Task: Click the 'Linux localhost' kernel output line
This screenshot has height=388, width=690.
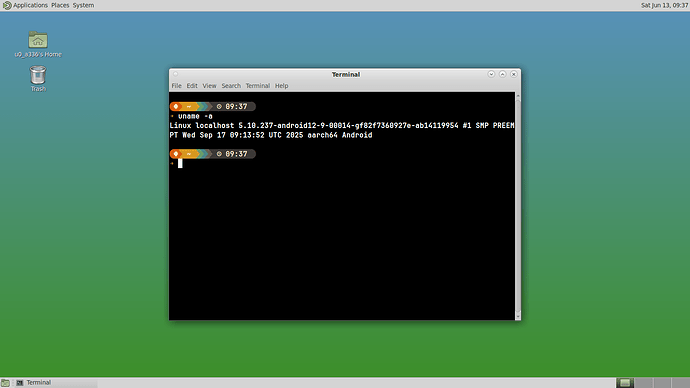Action: 342,126
